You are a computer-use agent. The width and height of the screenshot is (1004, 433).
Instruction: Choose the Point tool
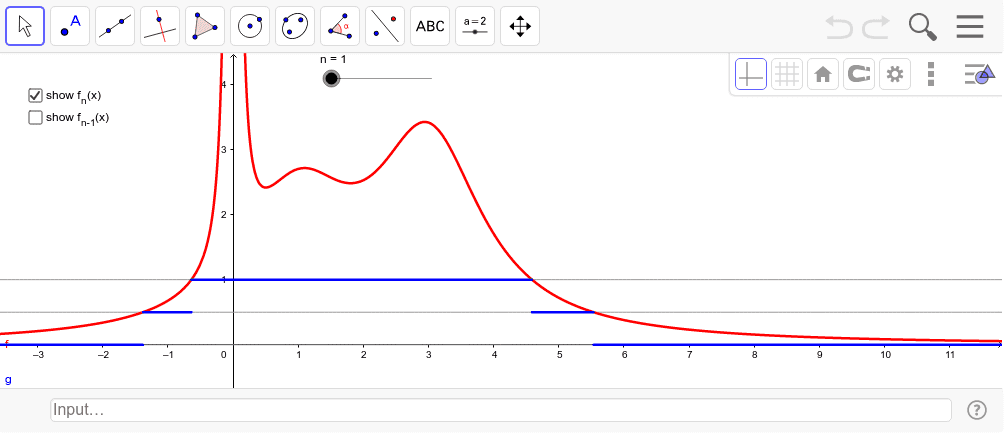[x=70, y=26]
